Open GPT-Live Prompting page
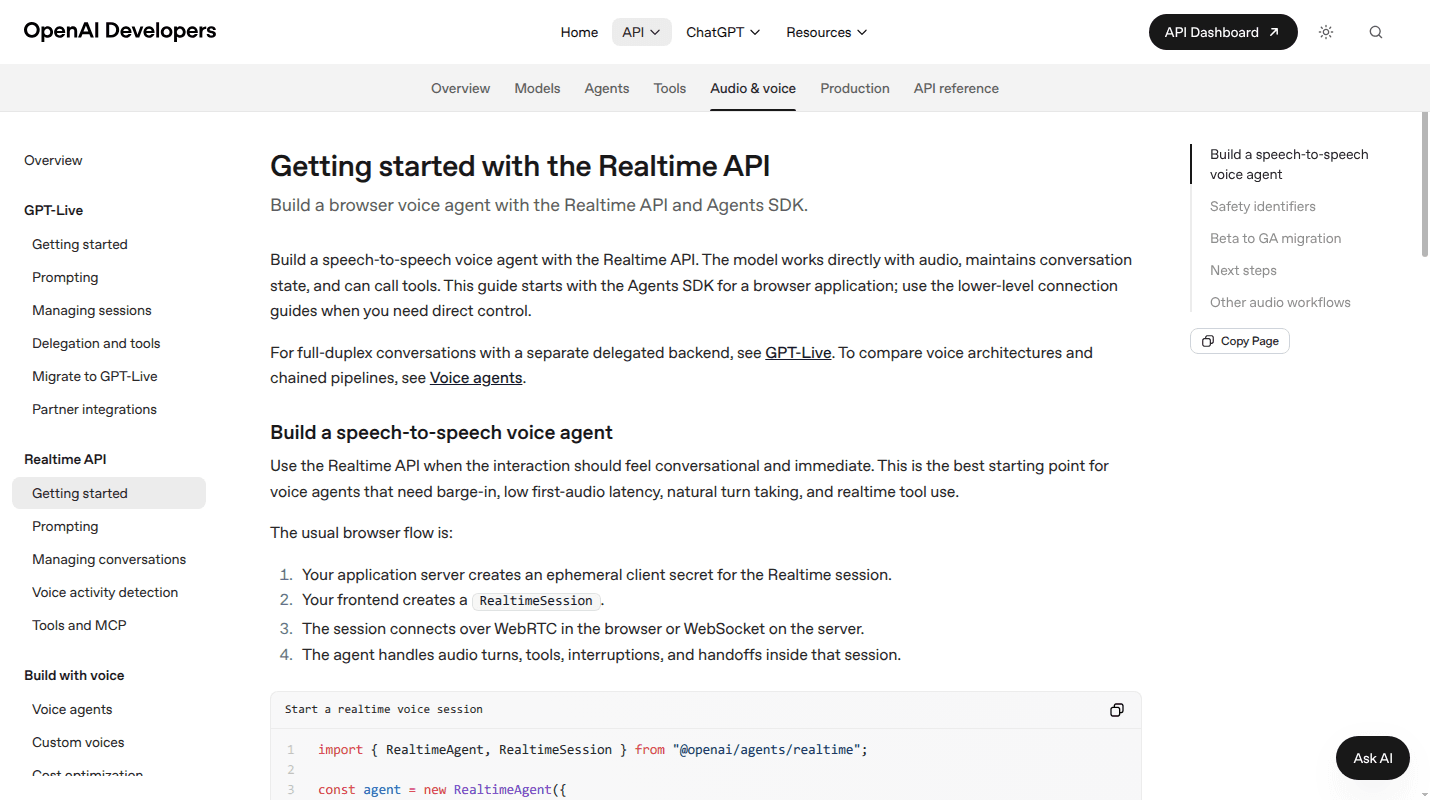The height and width of the screenshot is (800, 1440). pyautogui.click(x=65, y=277)
